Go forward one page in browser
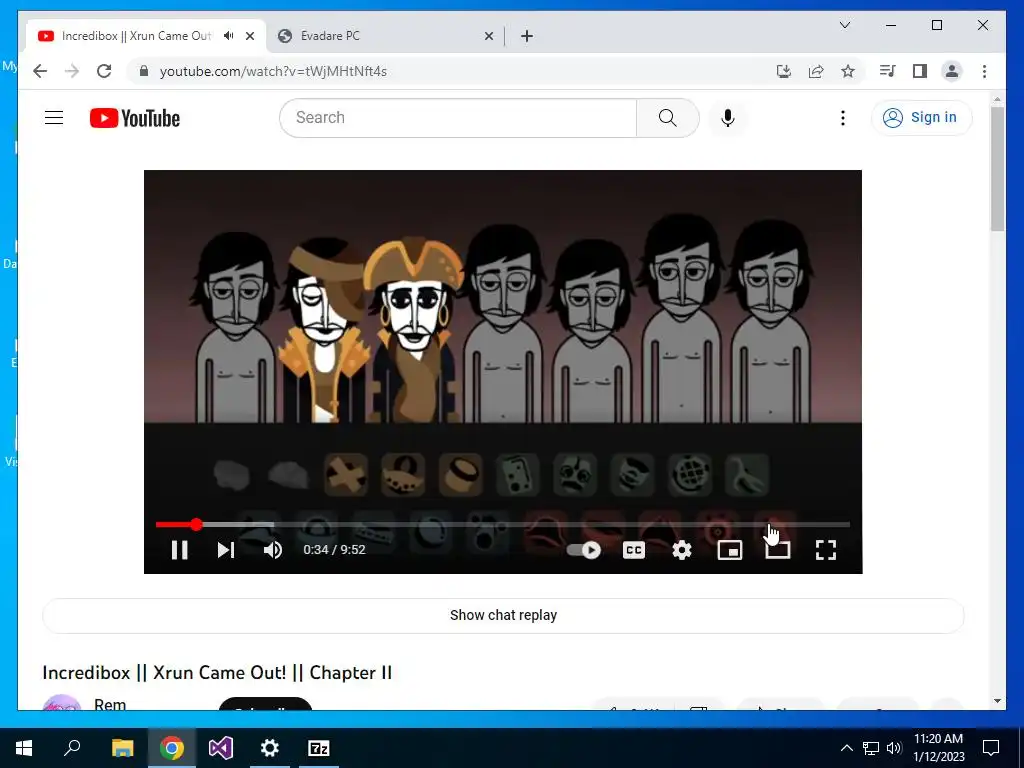Screen dimensions: 1024x768 [72, 71]
